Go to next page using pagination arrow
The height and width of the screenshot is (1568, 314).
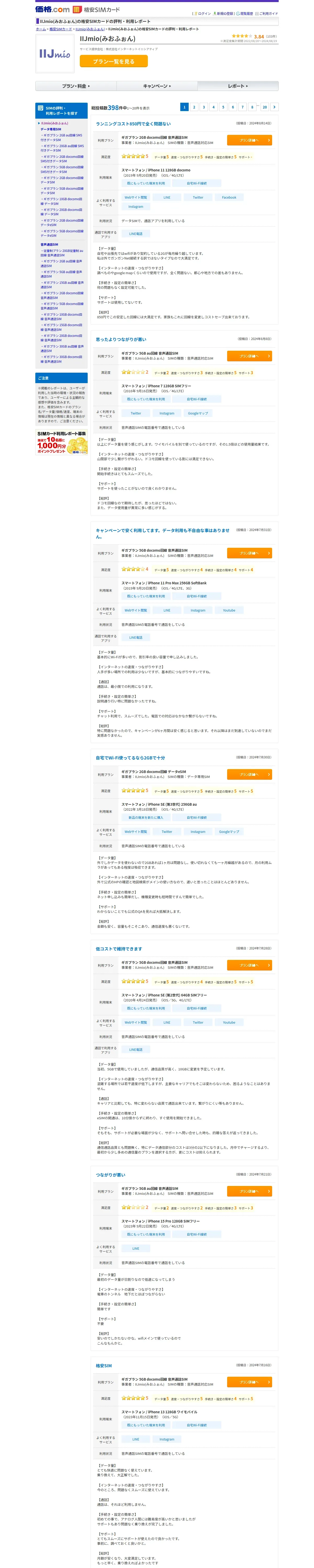tap(274, 107)
